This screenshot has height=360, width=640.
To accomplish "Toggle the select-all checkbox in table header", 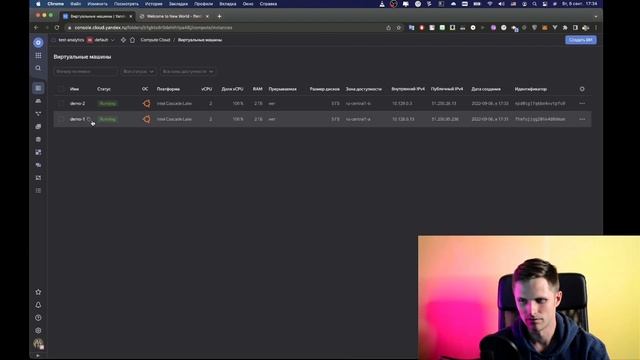I will pos(61,89).
